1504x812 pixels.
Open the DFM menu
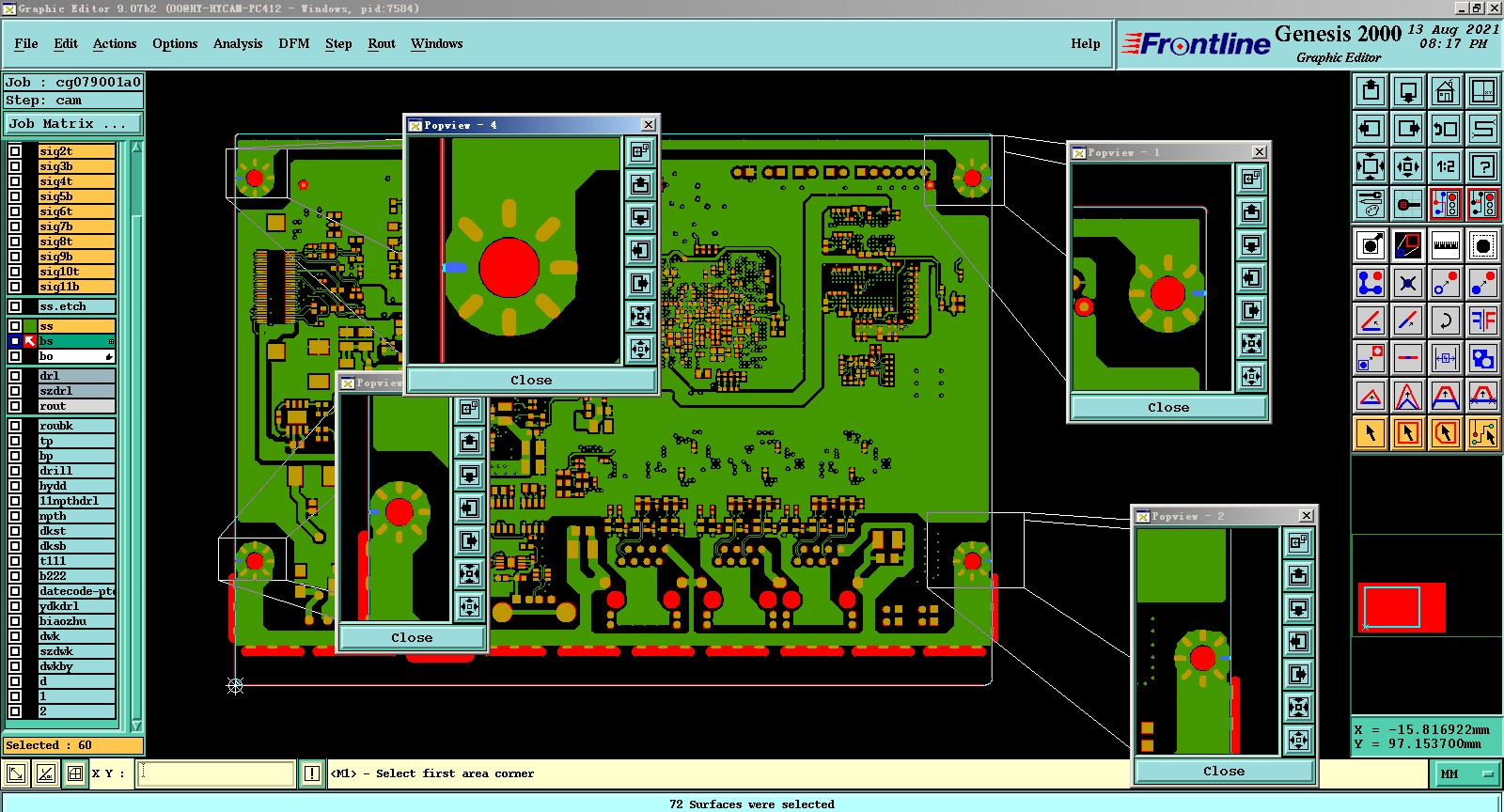pyautogui.click(x=294, y=44)
